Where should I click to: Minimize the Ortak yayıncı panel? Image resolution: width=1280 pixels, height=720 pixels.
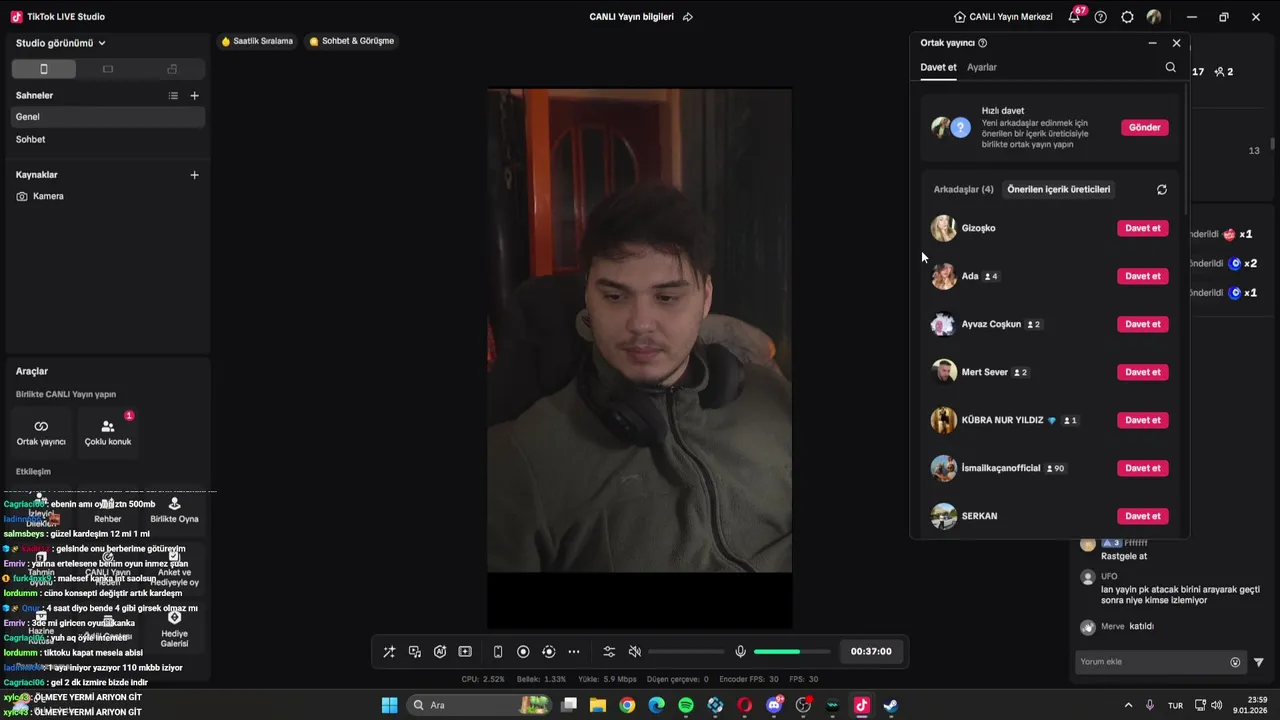[1152, 43]
